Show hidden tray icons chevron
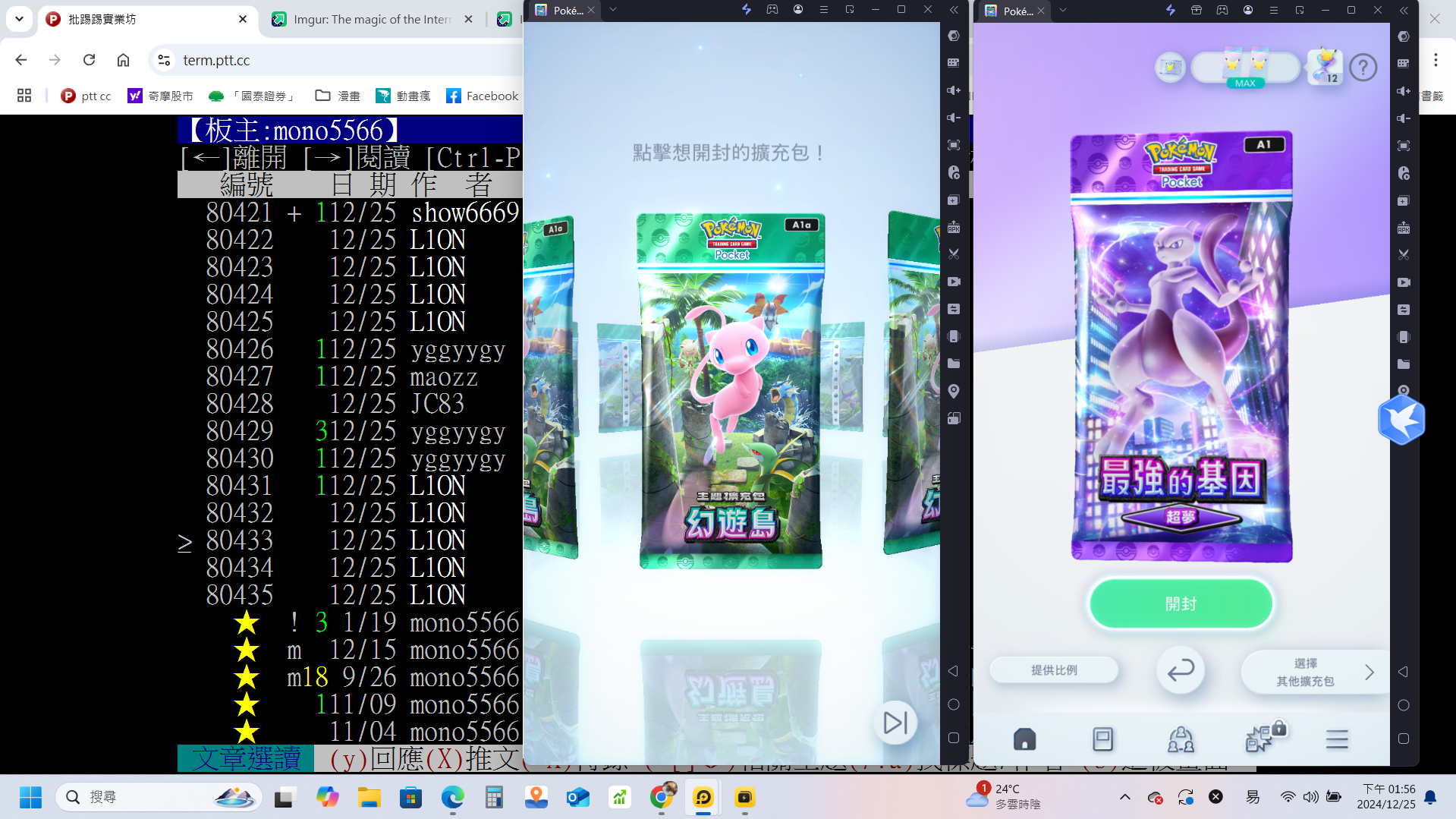 pos(1124,797)
